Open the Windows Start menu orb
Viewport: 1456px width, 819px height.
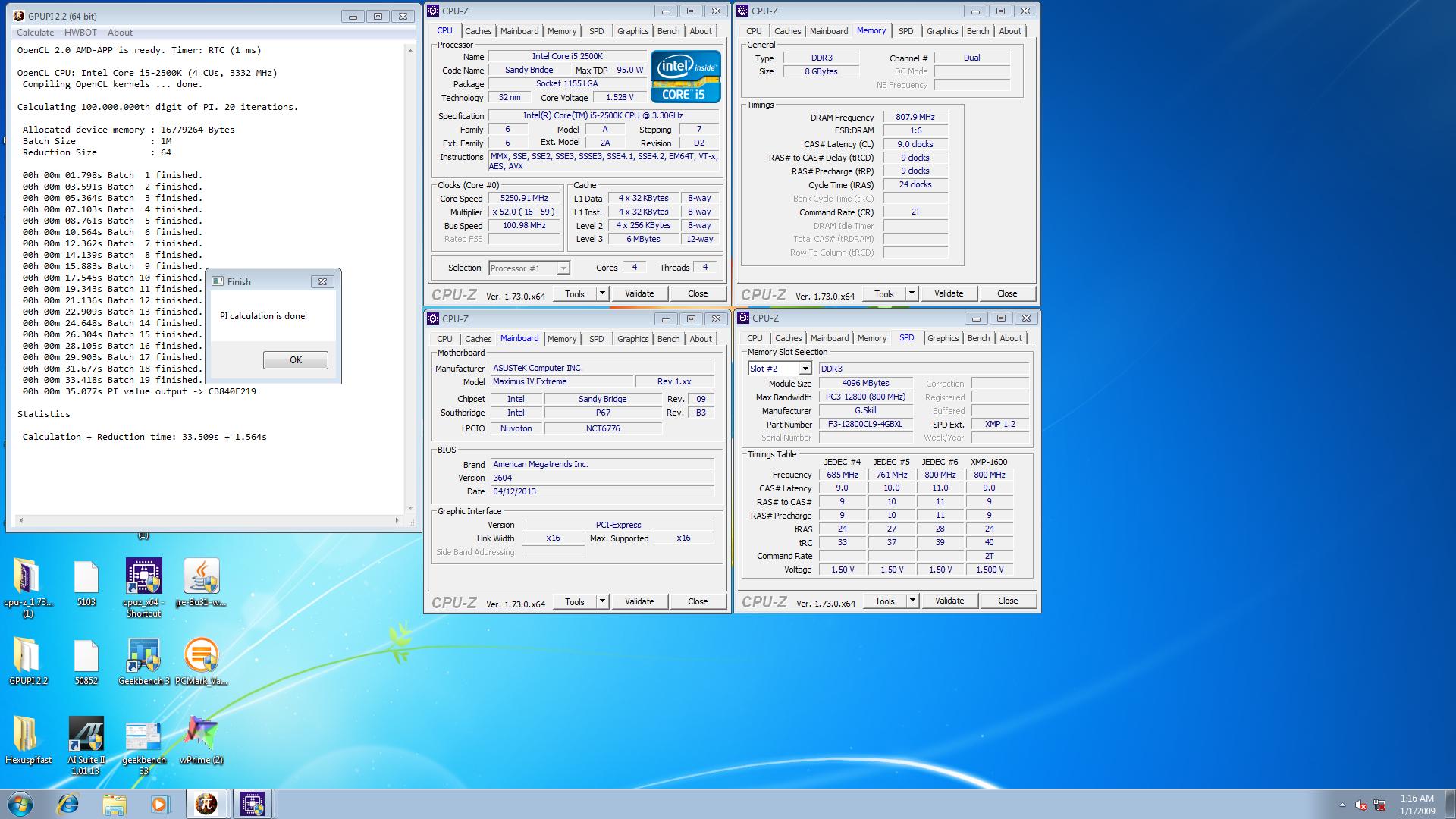pos(20,804)
